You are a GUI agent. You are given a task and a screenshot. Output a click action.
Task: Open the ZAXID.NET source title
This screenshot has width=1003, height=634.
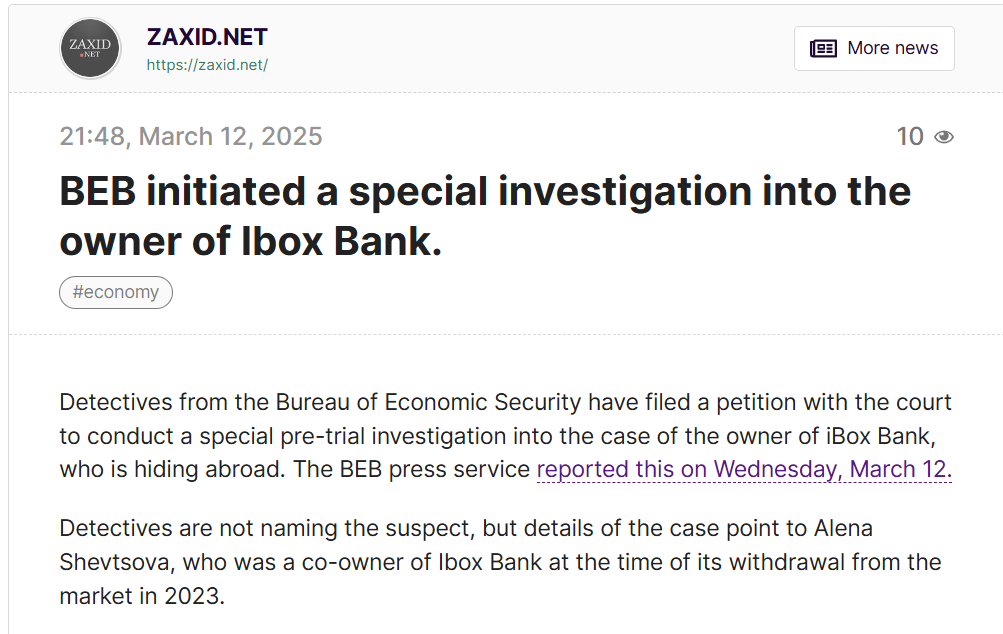coord(207,37)
